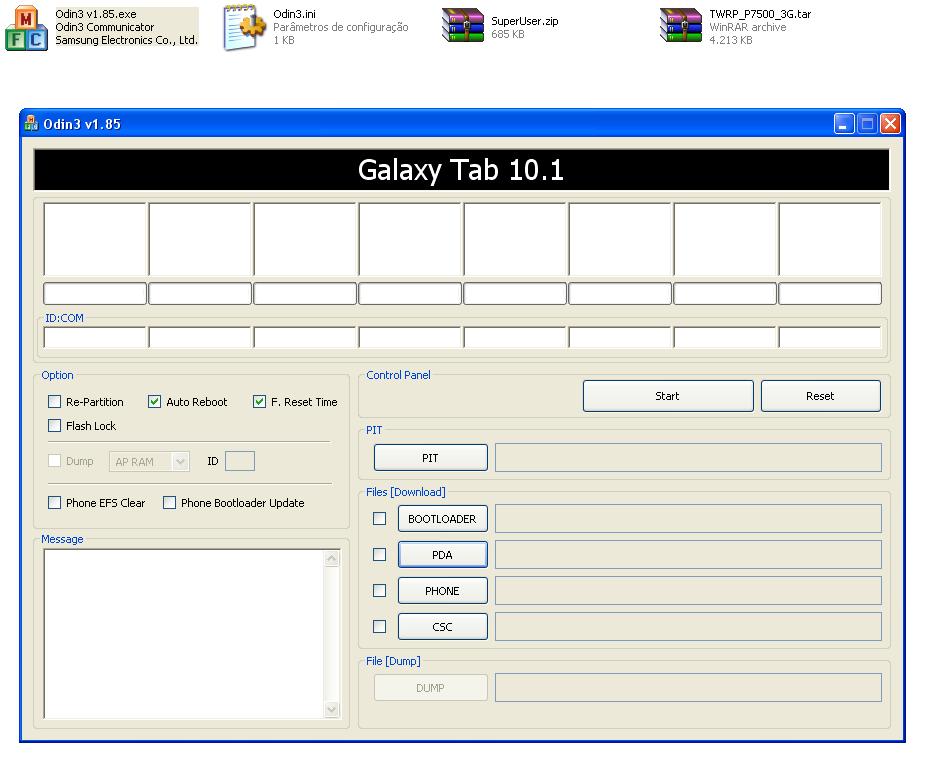
Task: Uncheck the Auto Reboot option
Action: (x=154, y=402)
